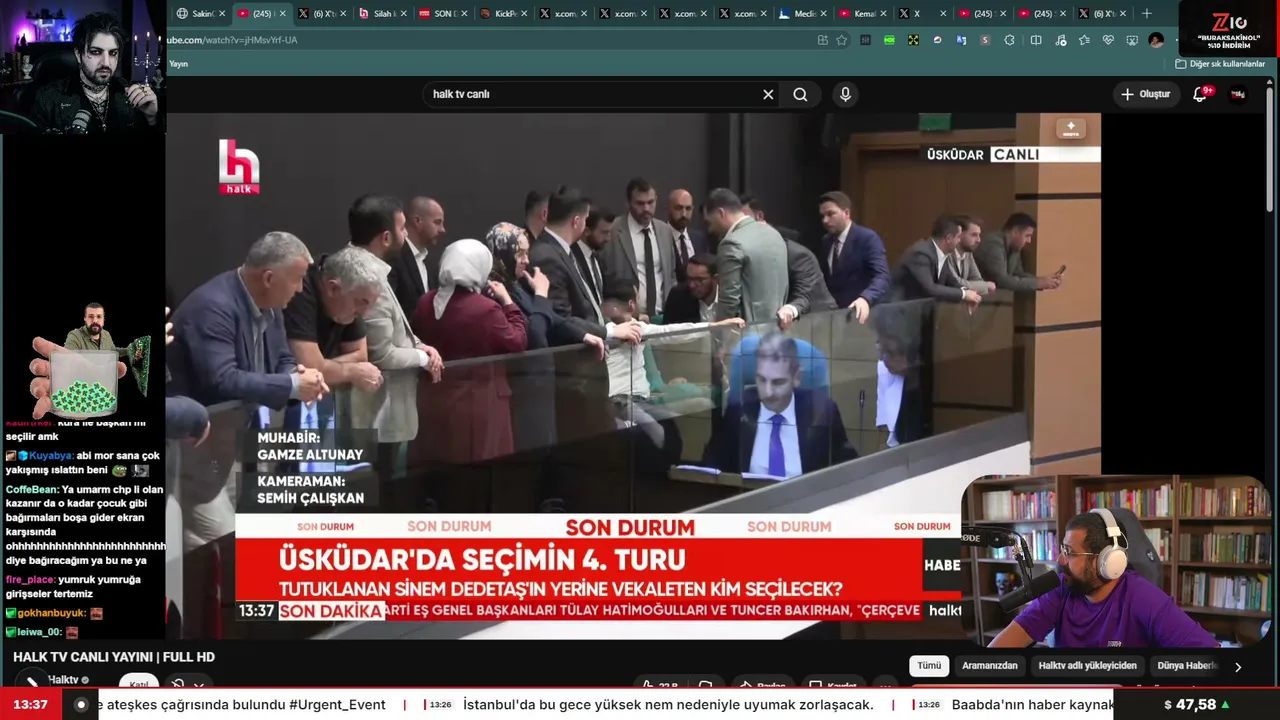Open the browser split view icon
The width and height of the screenshot is (1280, 720).
pyautogui.click(x=1036, y=40)
